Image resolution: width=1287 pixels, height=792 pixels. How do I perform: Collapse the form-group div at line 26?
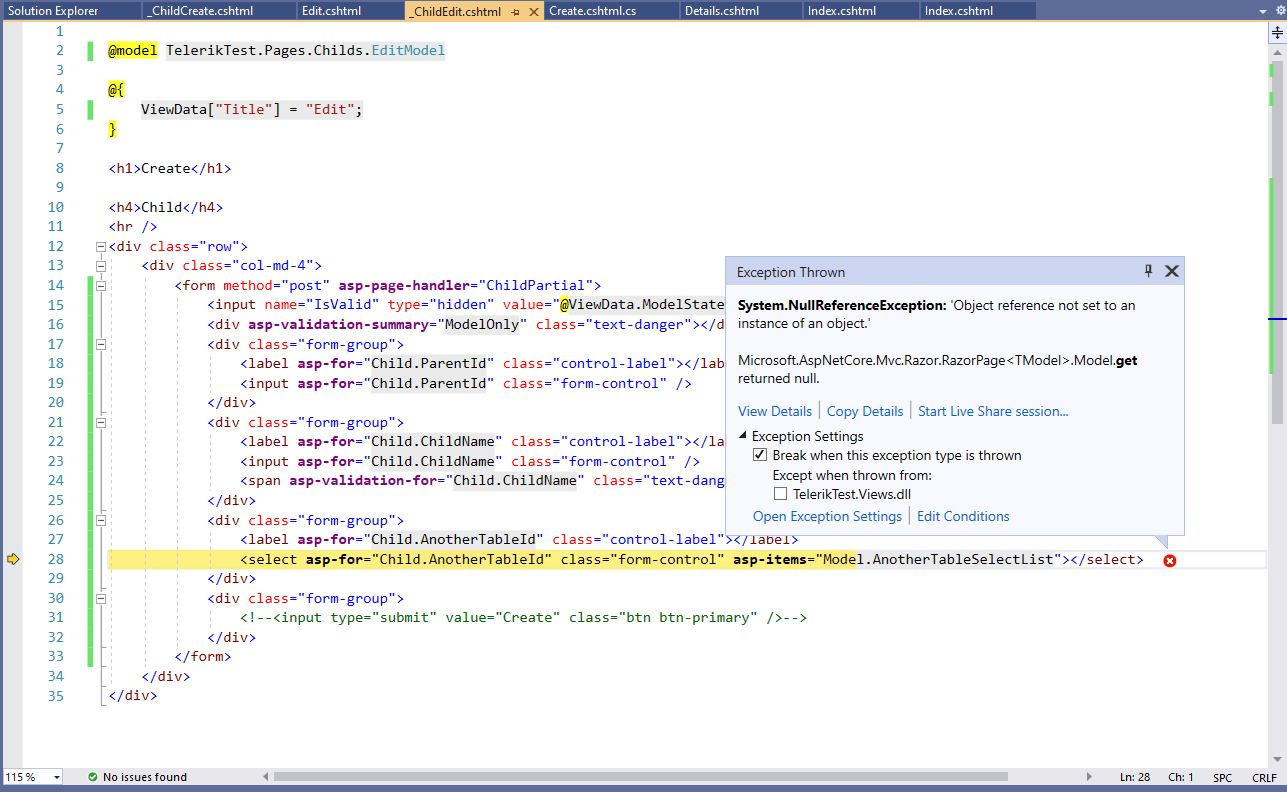pos(101,520)
